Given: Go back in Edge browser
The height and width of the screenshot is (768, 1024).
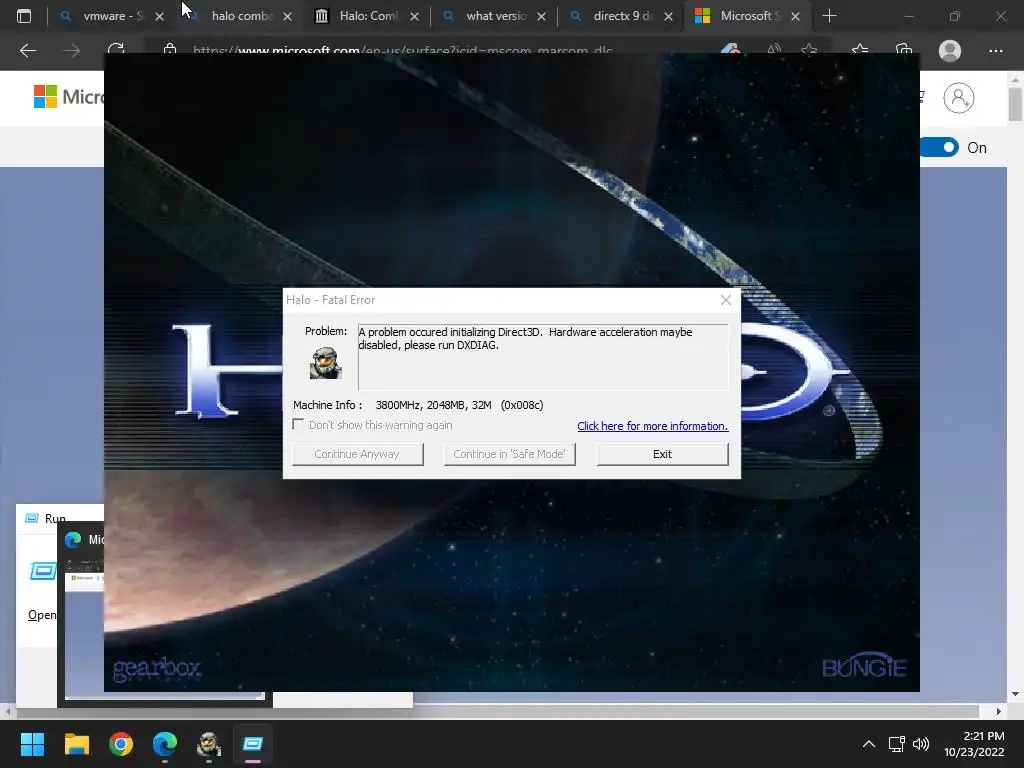Looking at the screenshot, I should coord(28,50).
